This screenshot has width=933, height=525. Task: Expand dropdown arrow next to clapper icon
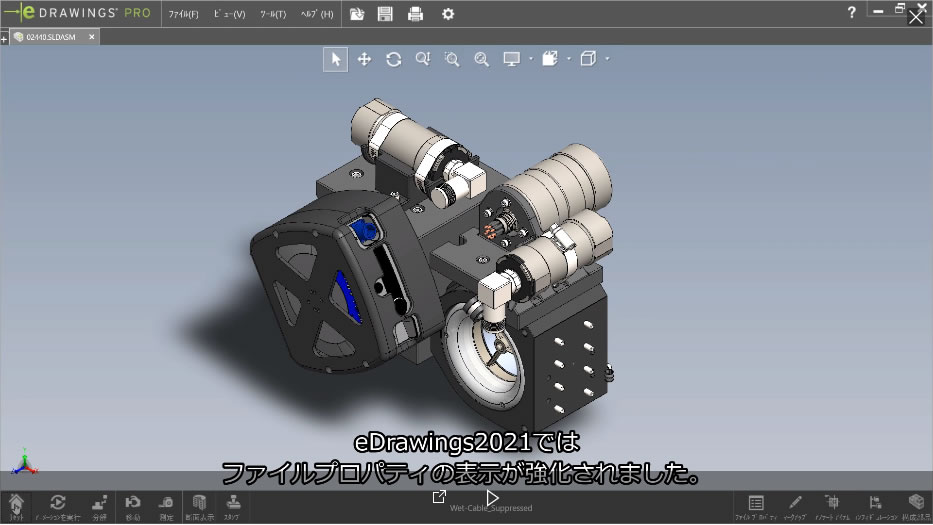tap(569, 59)
